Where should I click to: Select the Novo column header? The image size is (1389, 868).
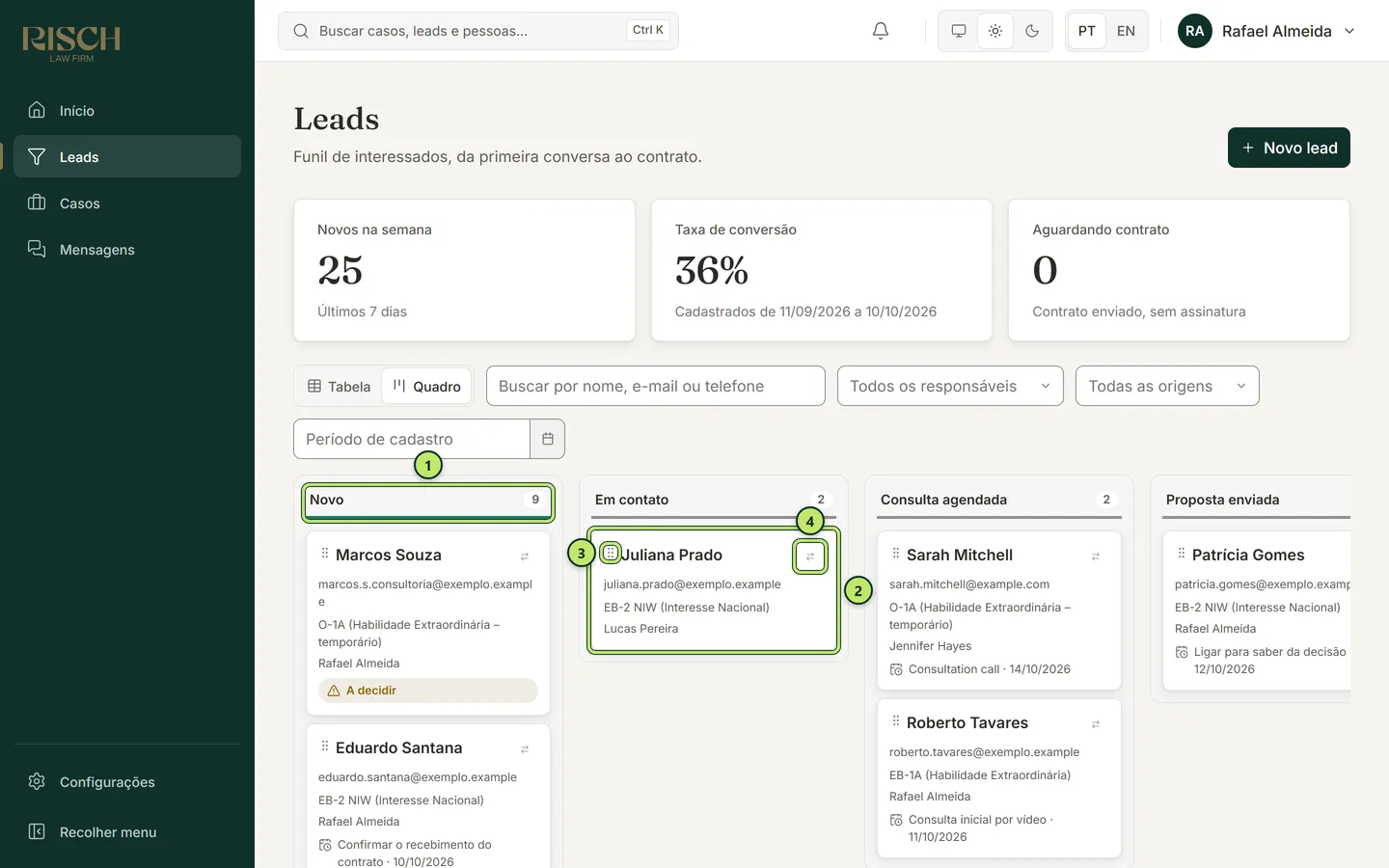coord(428,502)
